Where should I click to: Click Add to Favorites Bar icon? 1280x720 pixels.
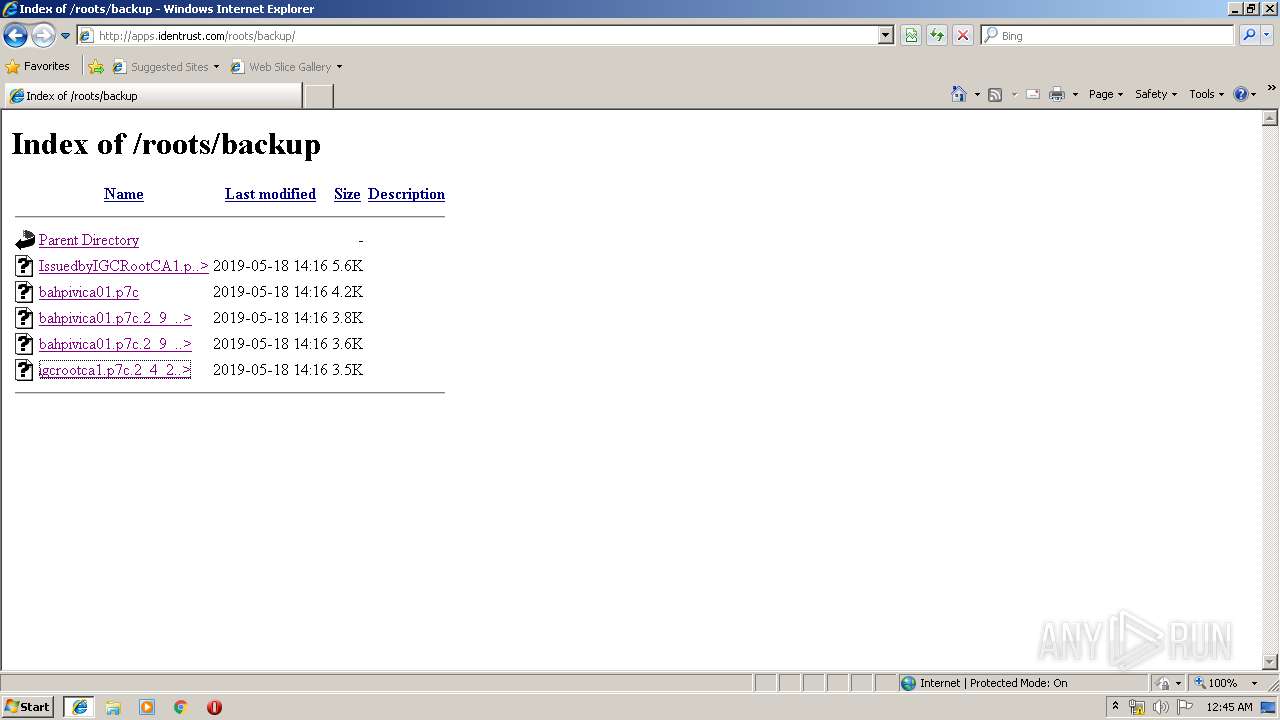coord(96,67)
